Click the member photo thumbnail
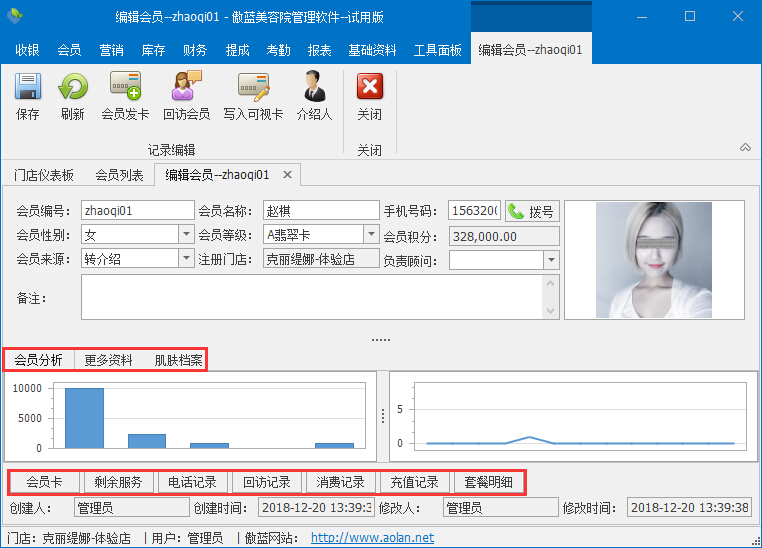Image resolution: width=762 pixels, height=548 pixels. tap(653, 260)
